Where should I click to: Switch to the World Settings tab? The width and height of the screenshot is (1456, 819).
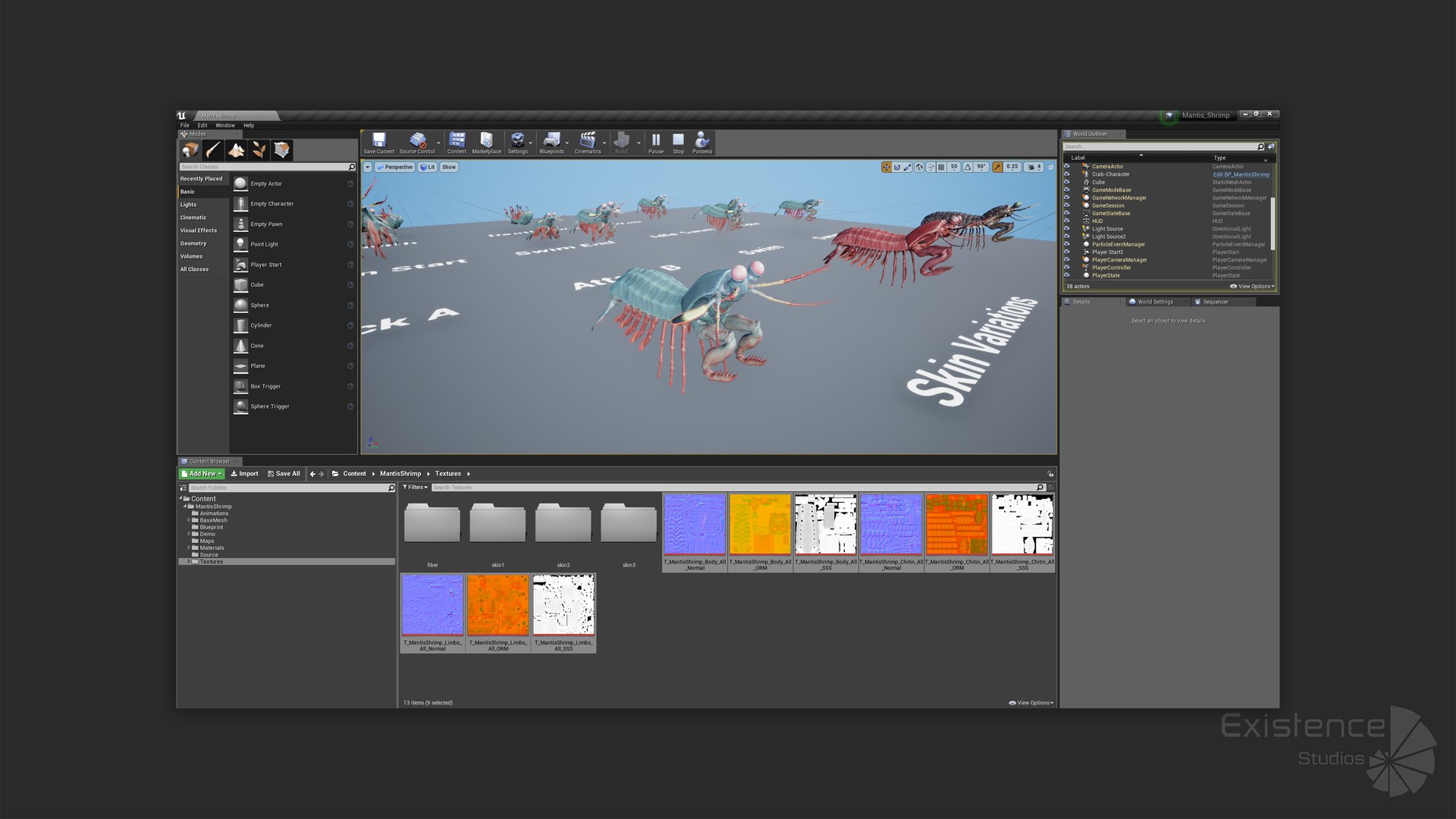(x=1154, y=302)
